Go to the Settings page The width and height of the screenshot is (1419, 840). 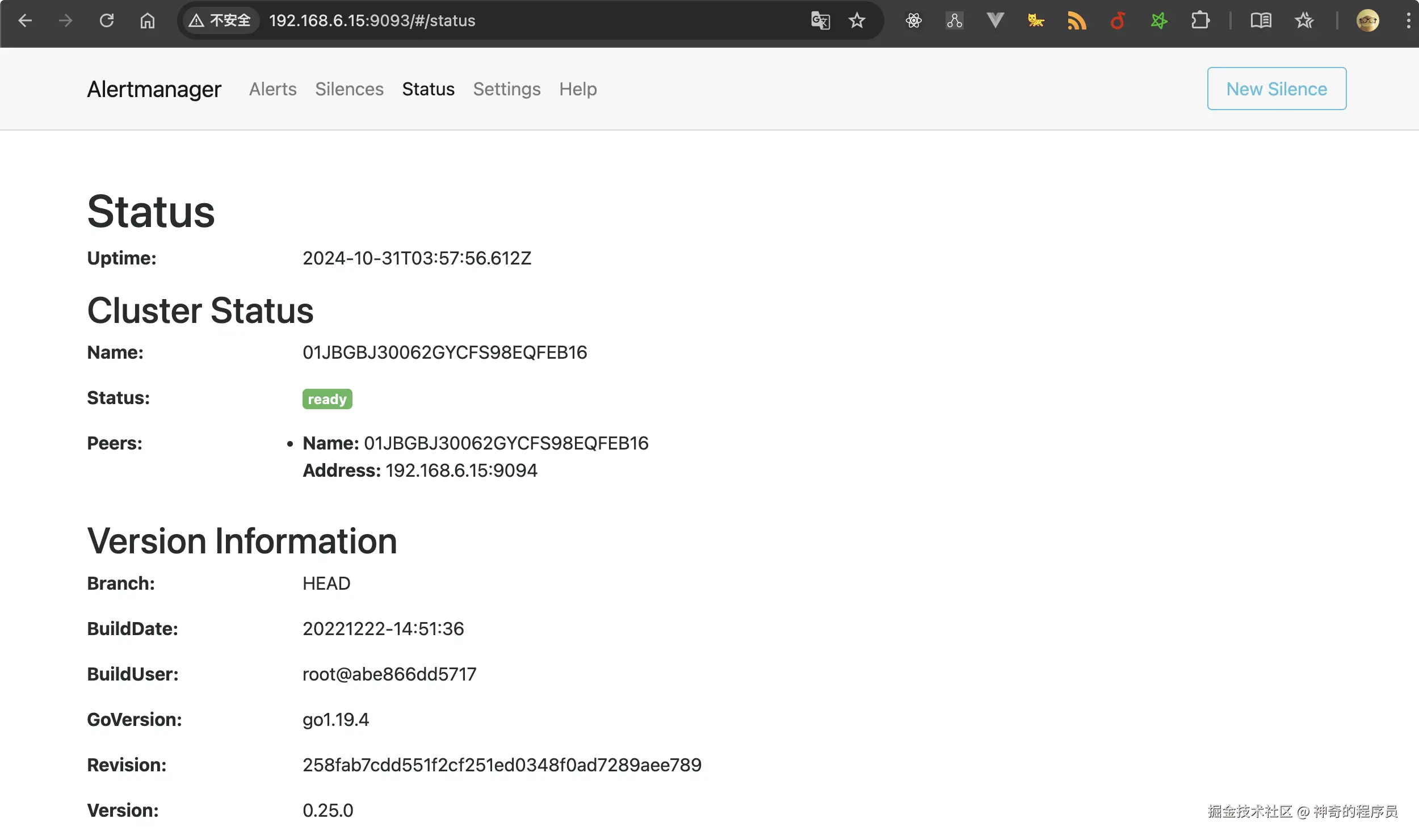click(x=506, y=89)
